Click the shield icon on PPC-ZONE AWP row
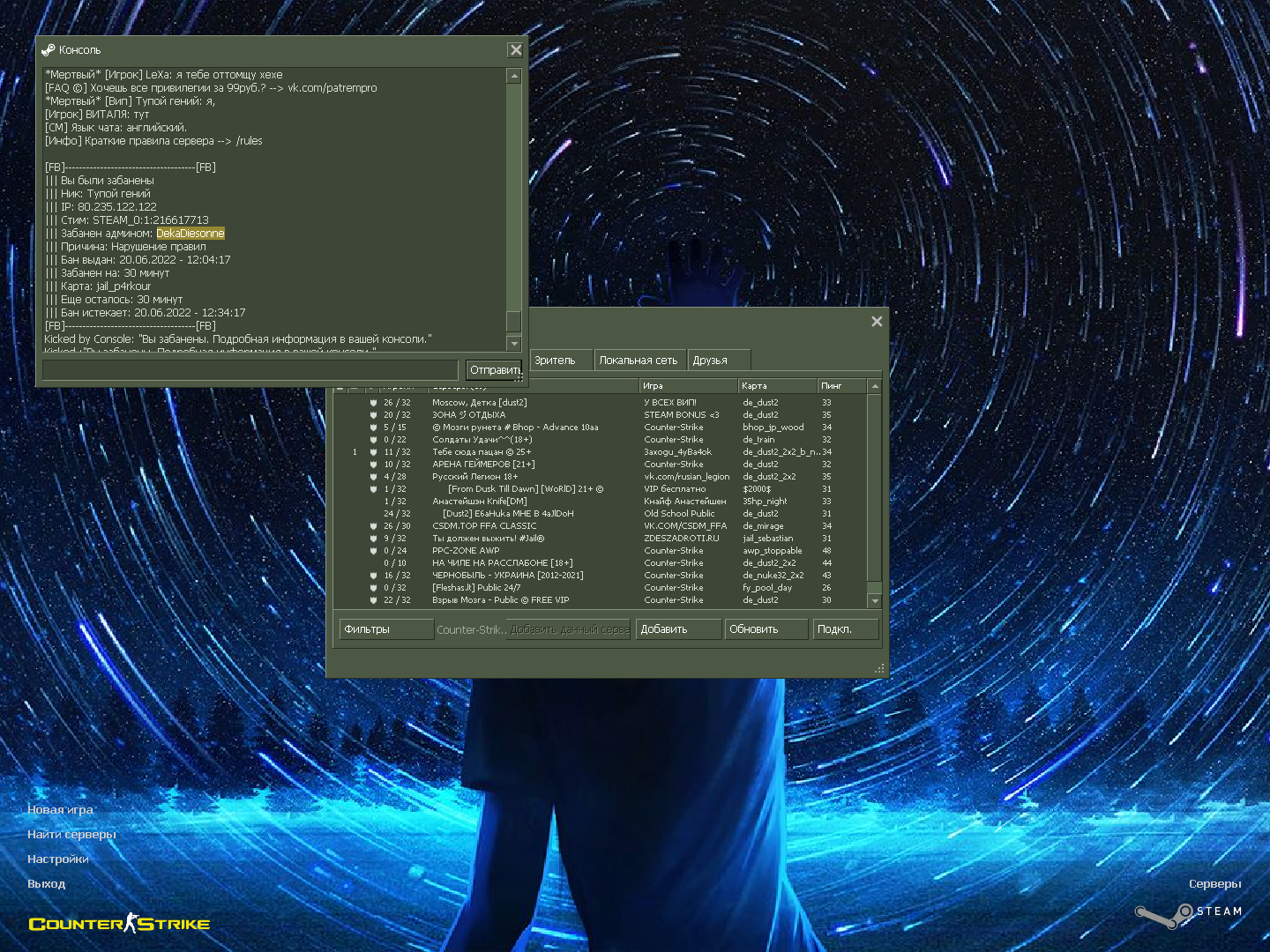Viewport: 1270px width, 952px height. (x=374, y=551)
